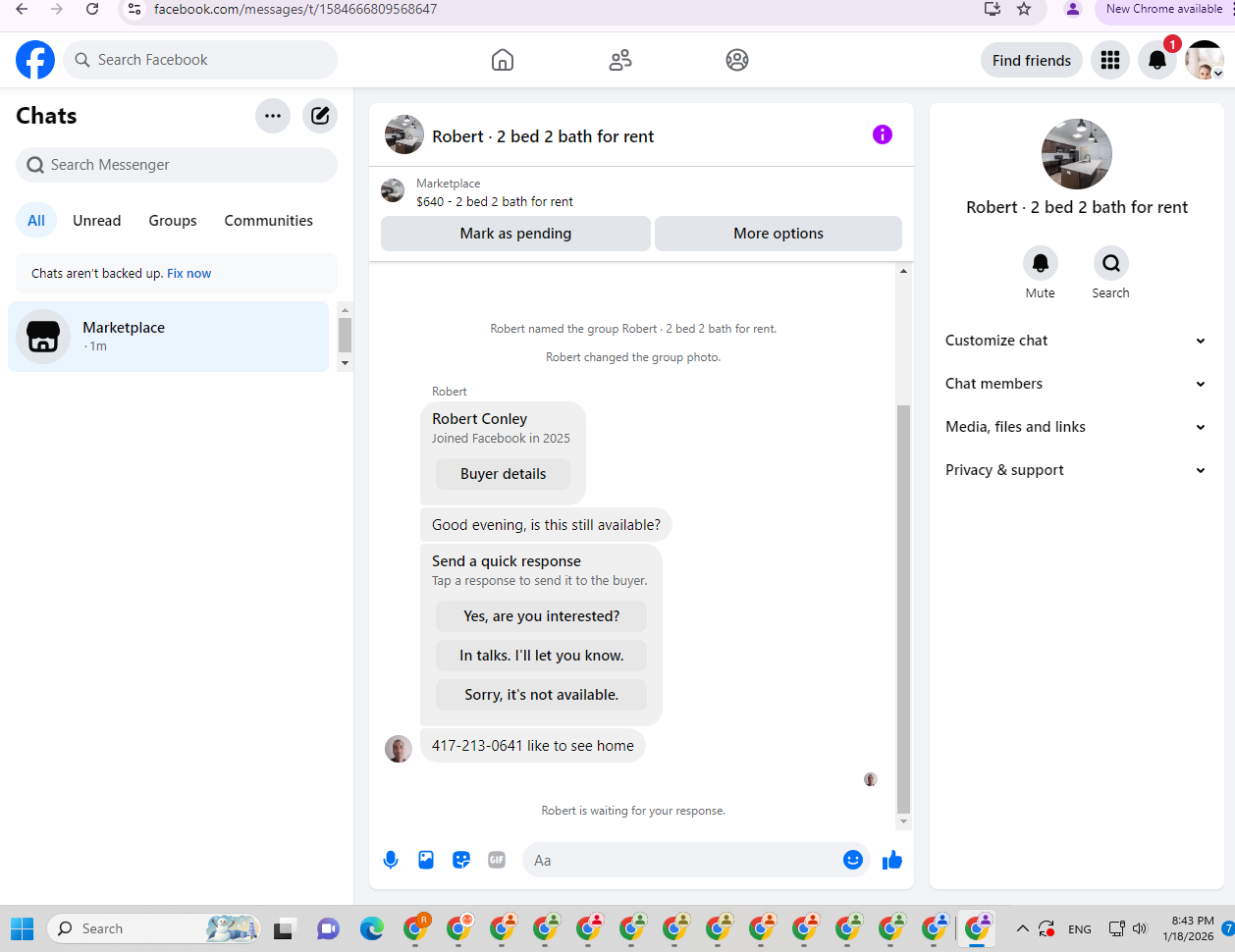
Task: Open Microsoft Edge from taskbar
Action: 371,928
